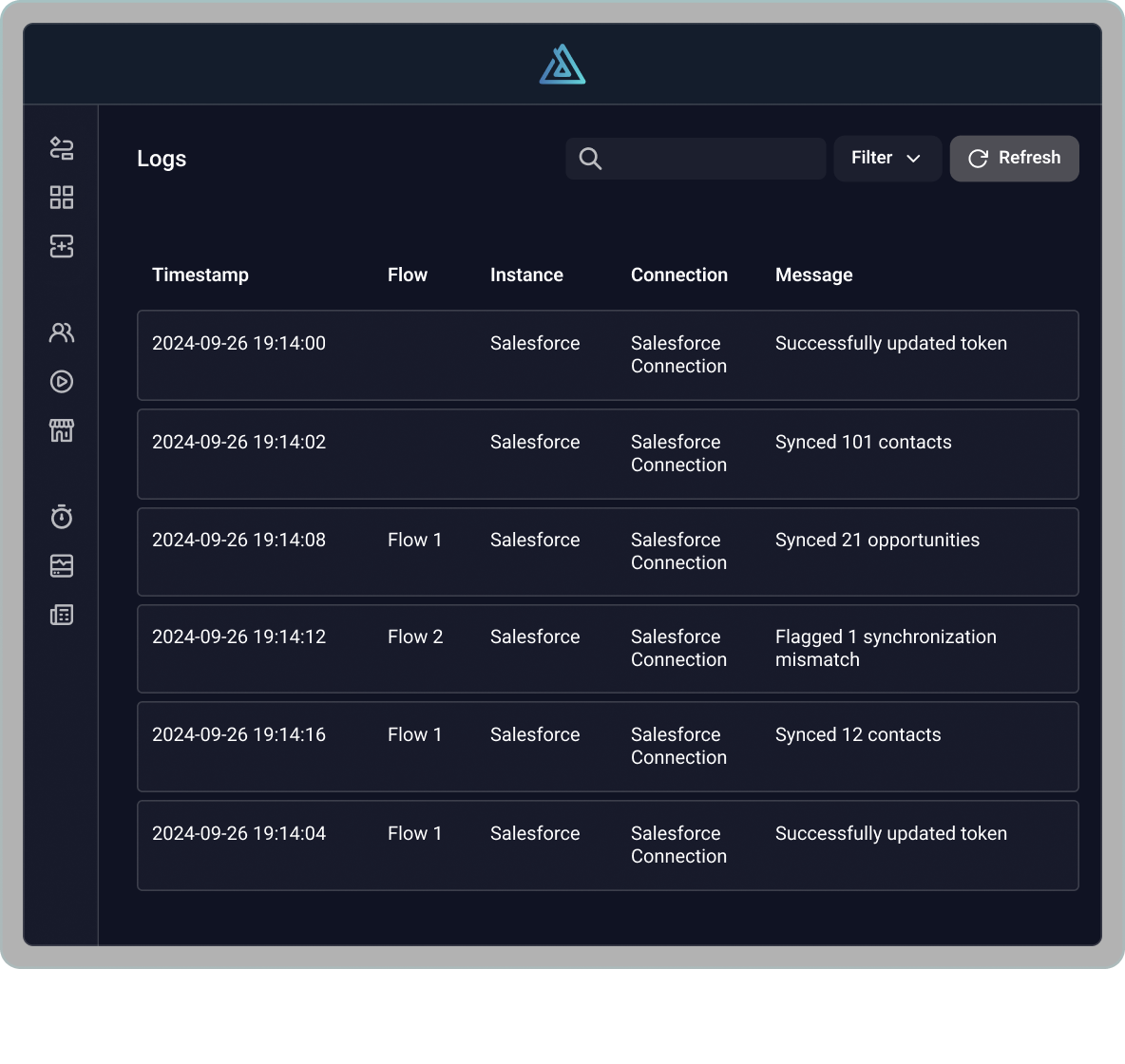Viewport: 1125px width, 1064px height.
Task: Select log timestamp 2024-09-26 19:14:16
Action: [238, 734]
